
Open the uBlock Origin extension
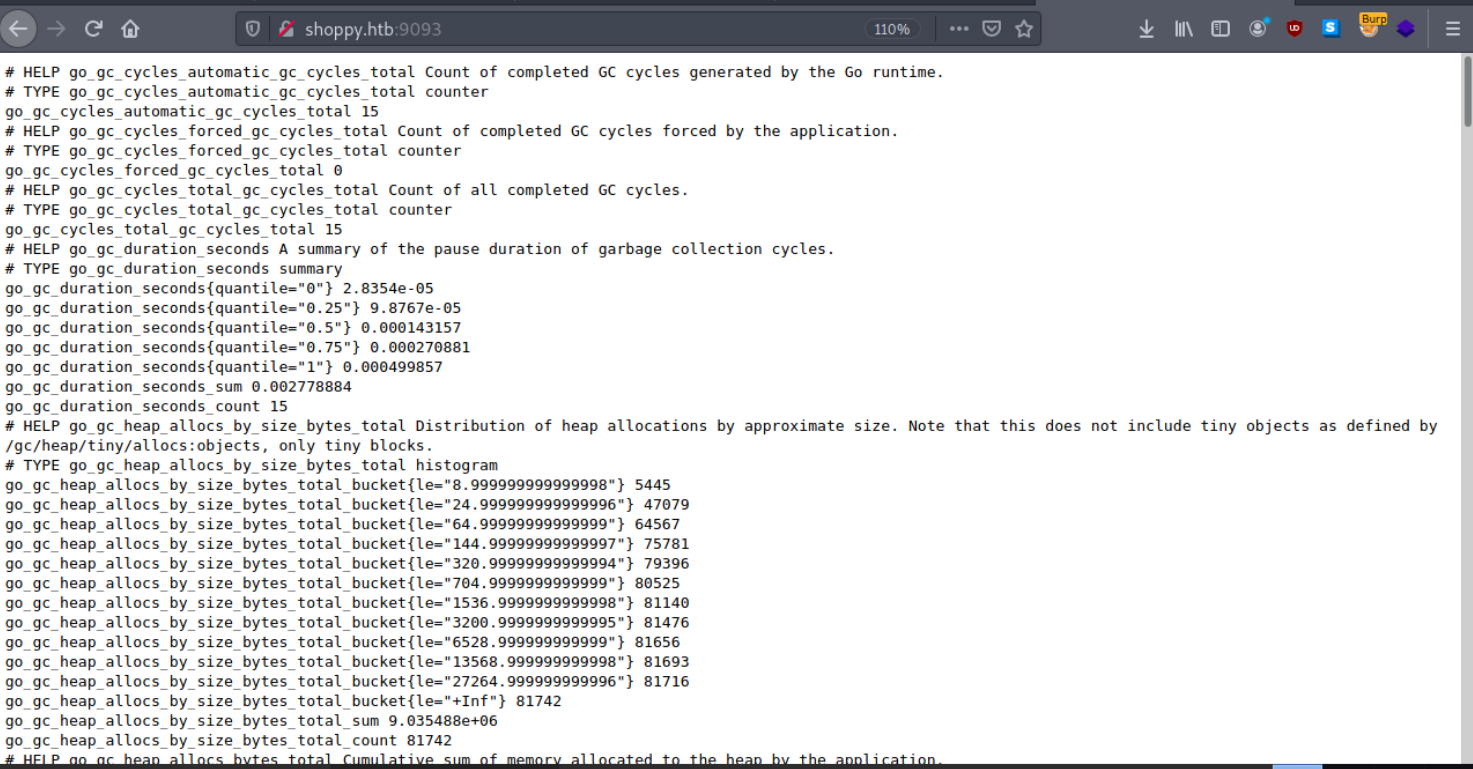pos(1294,28)
